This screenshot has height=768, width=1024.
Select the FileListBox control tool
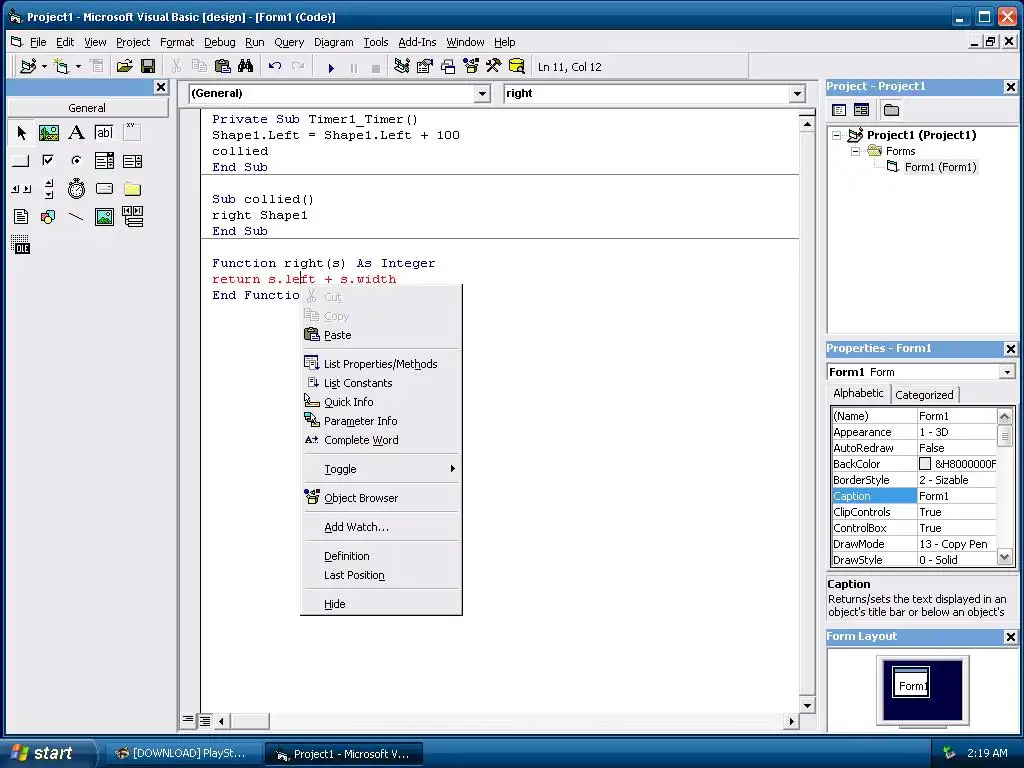pyautogui.click(x=21, y=217)
